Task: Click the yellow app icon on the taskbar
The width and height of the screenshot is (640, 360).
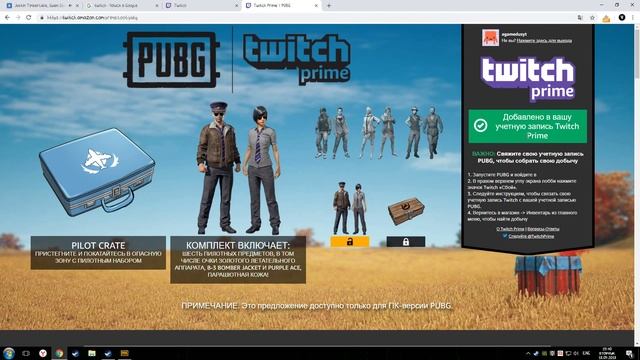Action: 124,353
